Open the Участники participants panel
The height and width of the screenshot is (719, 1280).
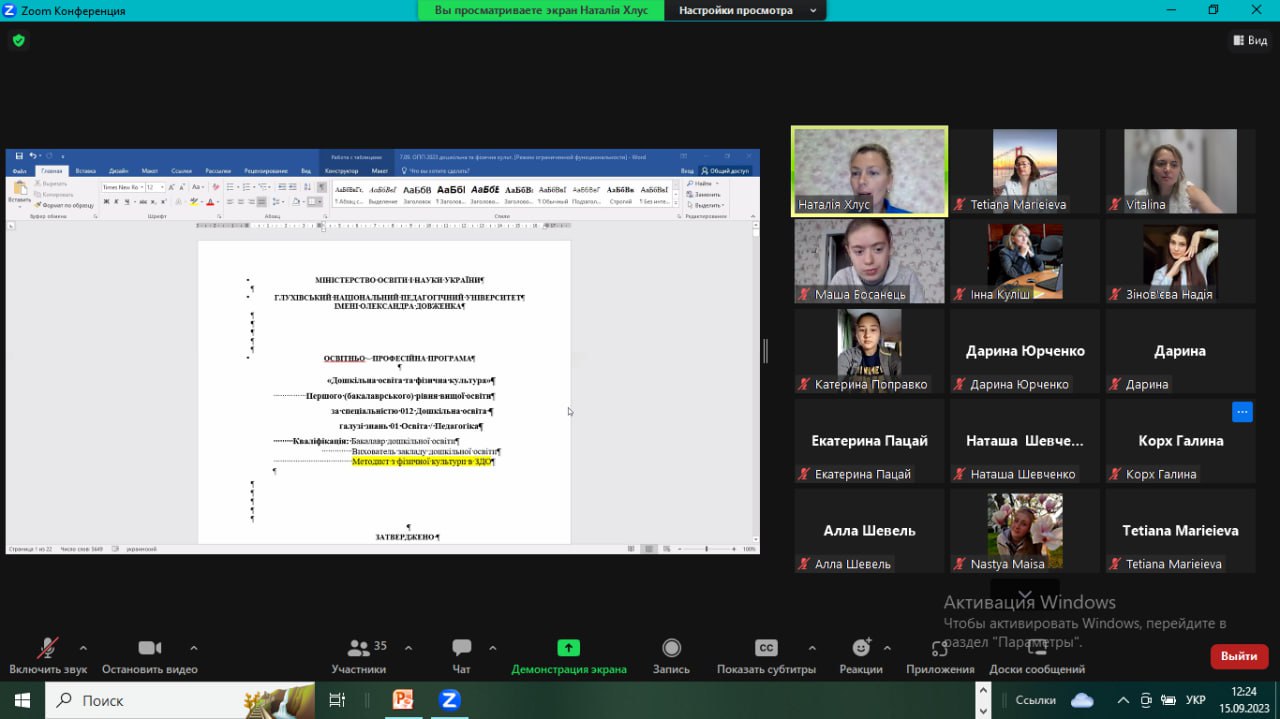(x=358, y=656)
